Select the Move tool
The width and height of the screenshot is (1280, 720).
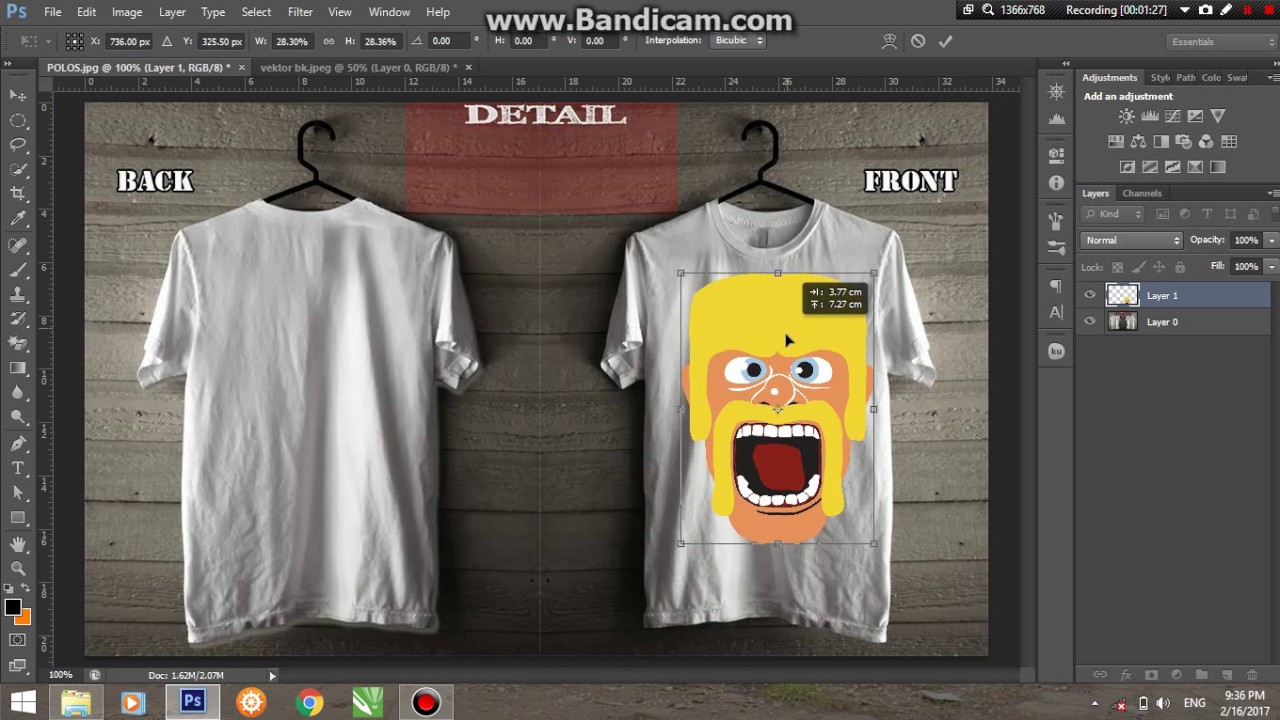18,95
